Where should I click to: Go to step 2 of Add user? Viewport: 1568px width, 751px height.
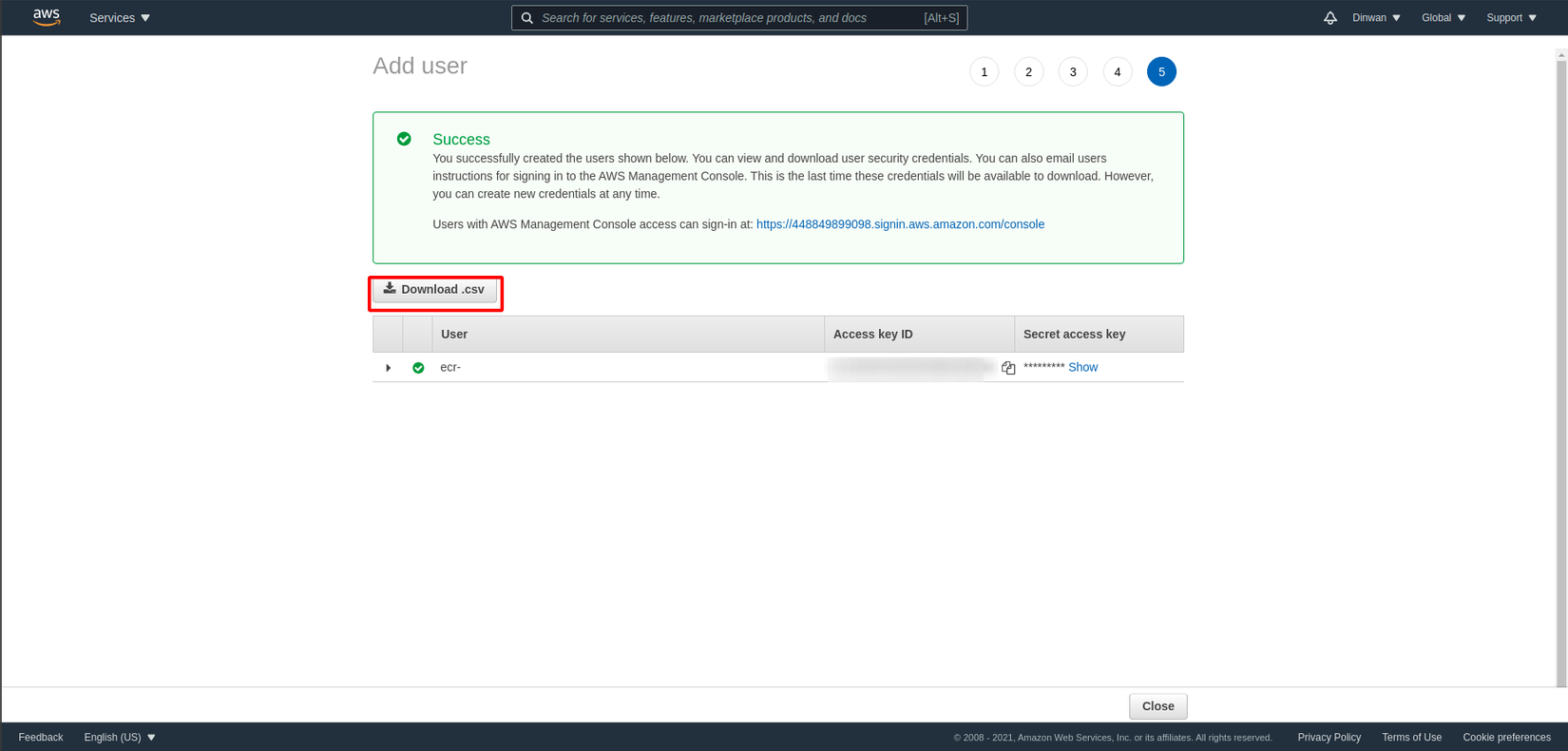point(1028,71)
